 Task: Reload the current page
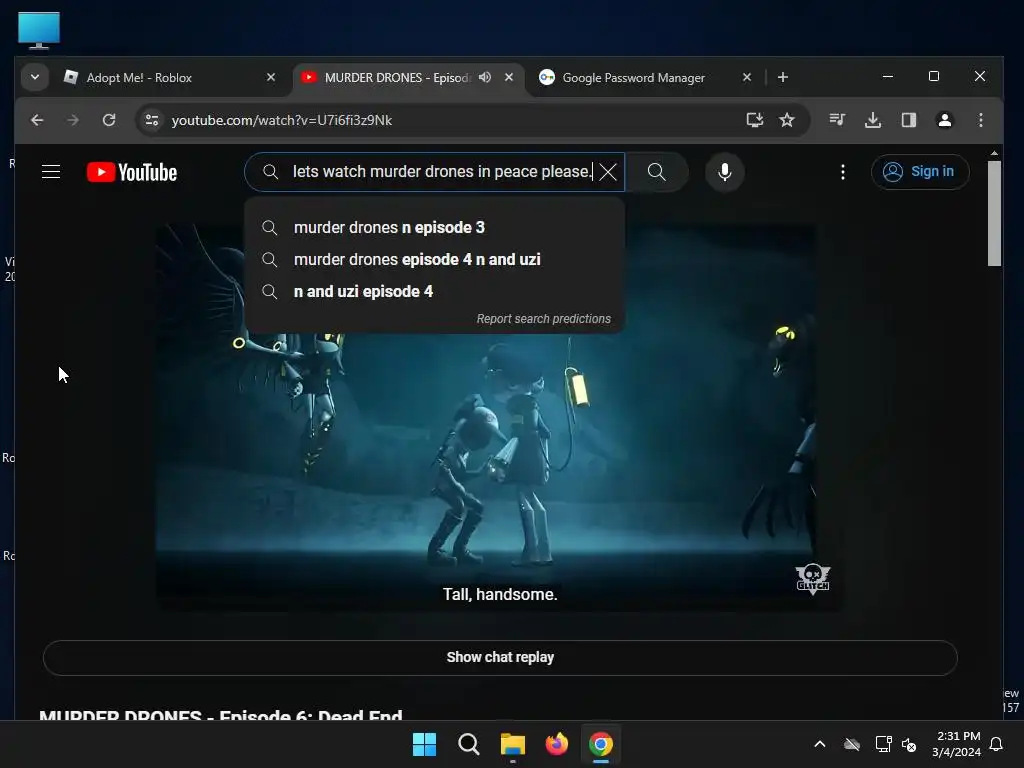109,120
